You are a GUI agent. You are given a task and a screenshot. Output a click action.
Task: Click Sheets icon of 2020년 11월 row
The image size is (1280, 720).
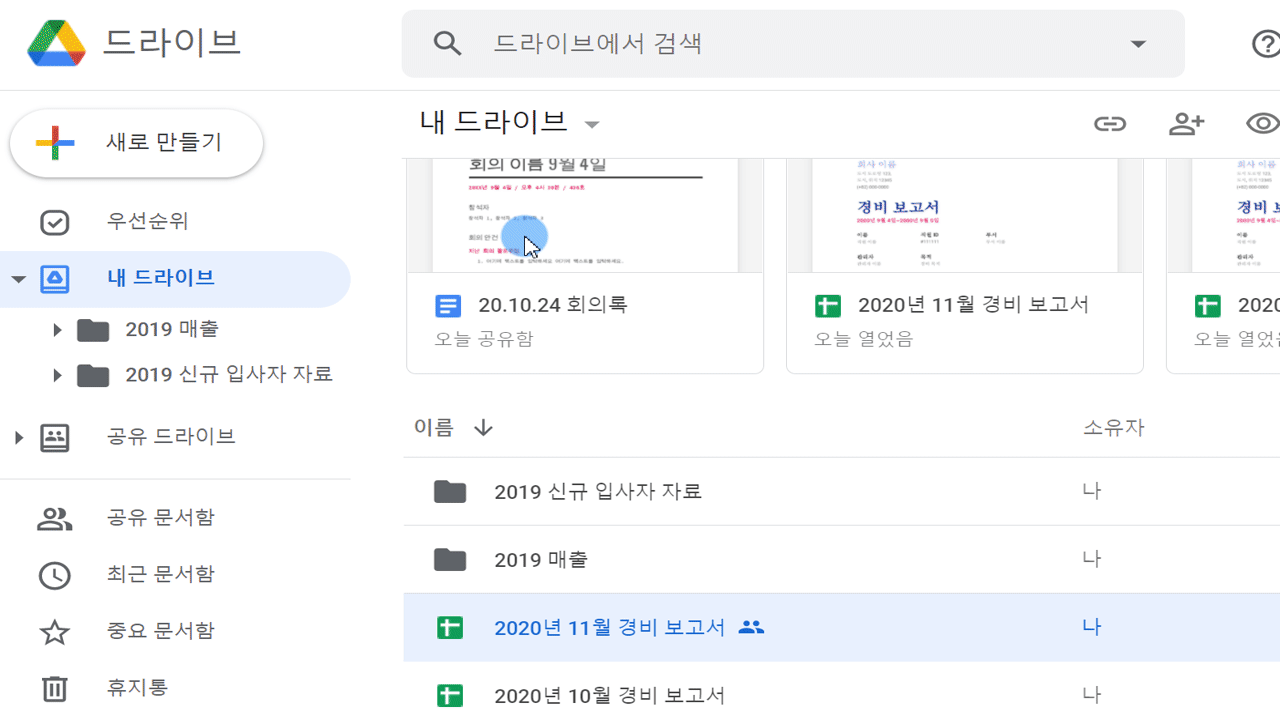450,628
